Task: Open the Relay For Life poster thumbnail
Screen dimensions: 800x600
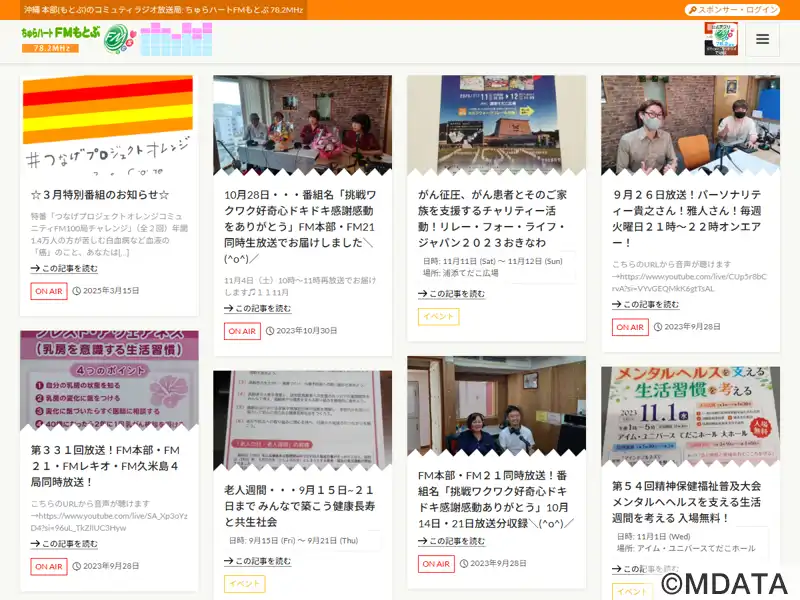Action: [496, 125]
